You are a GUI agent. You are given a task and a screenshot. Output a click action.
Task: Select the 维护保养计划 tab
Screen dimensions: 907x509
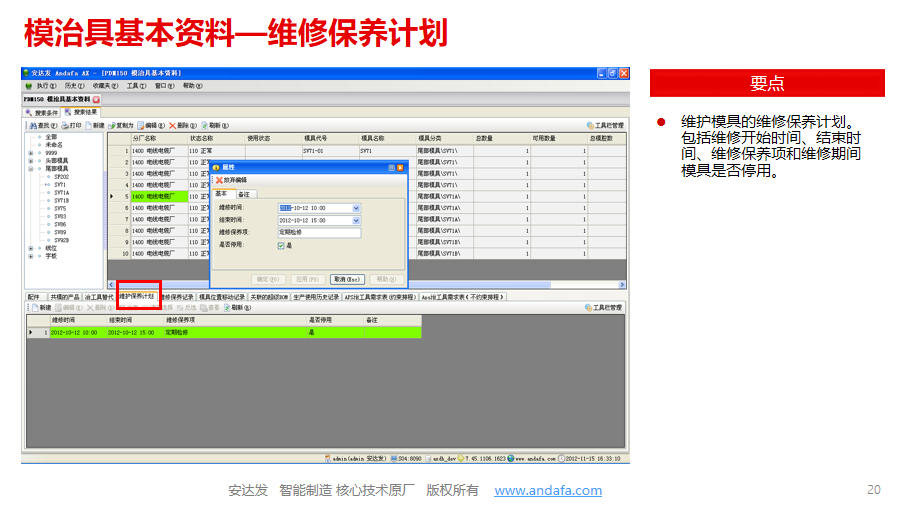138,297
